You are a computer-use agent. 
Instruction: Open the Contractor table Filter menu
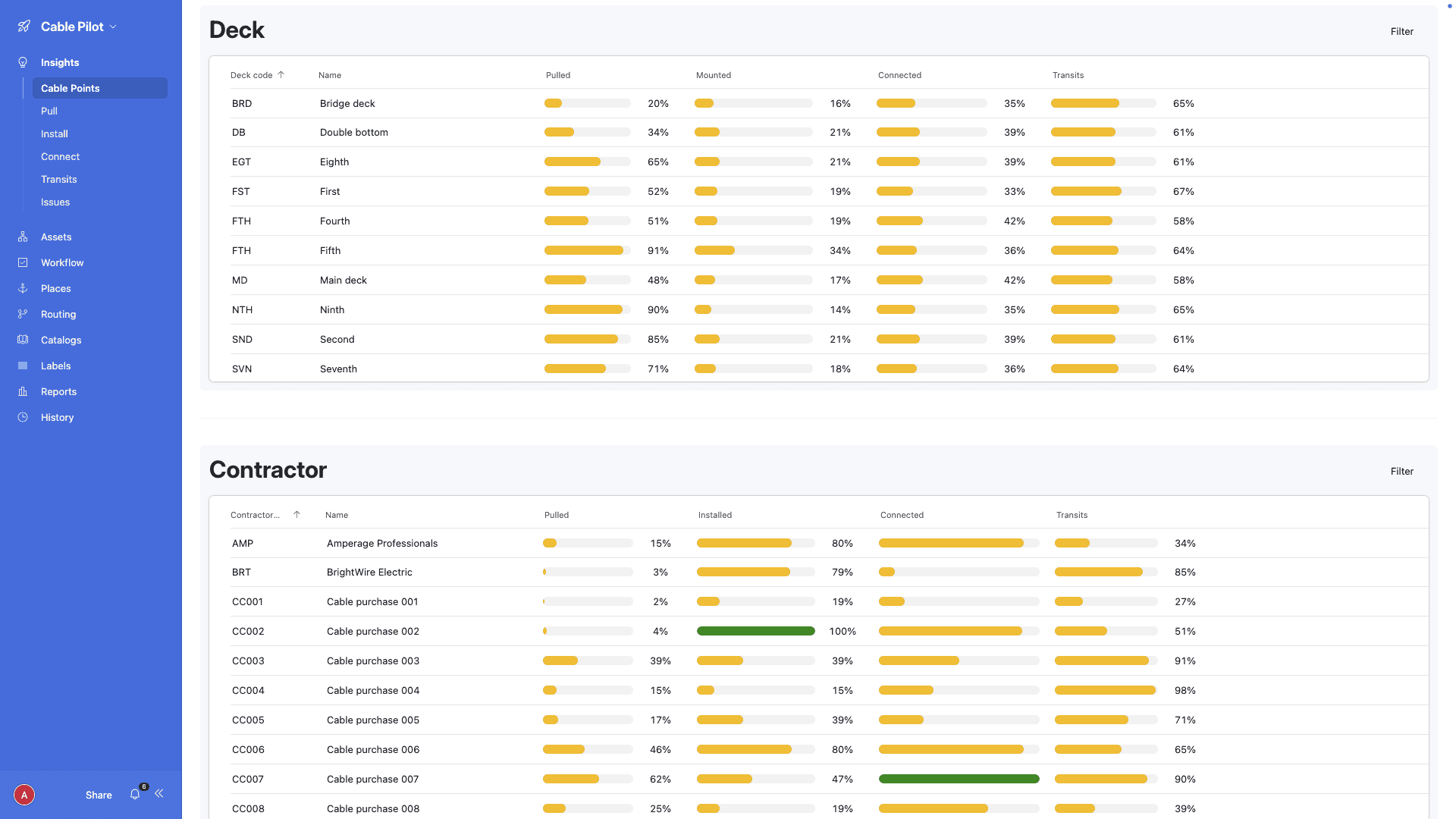(x=1401, y=471)
